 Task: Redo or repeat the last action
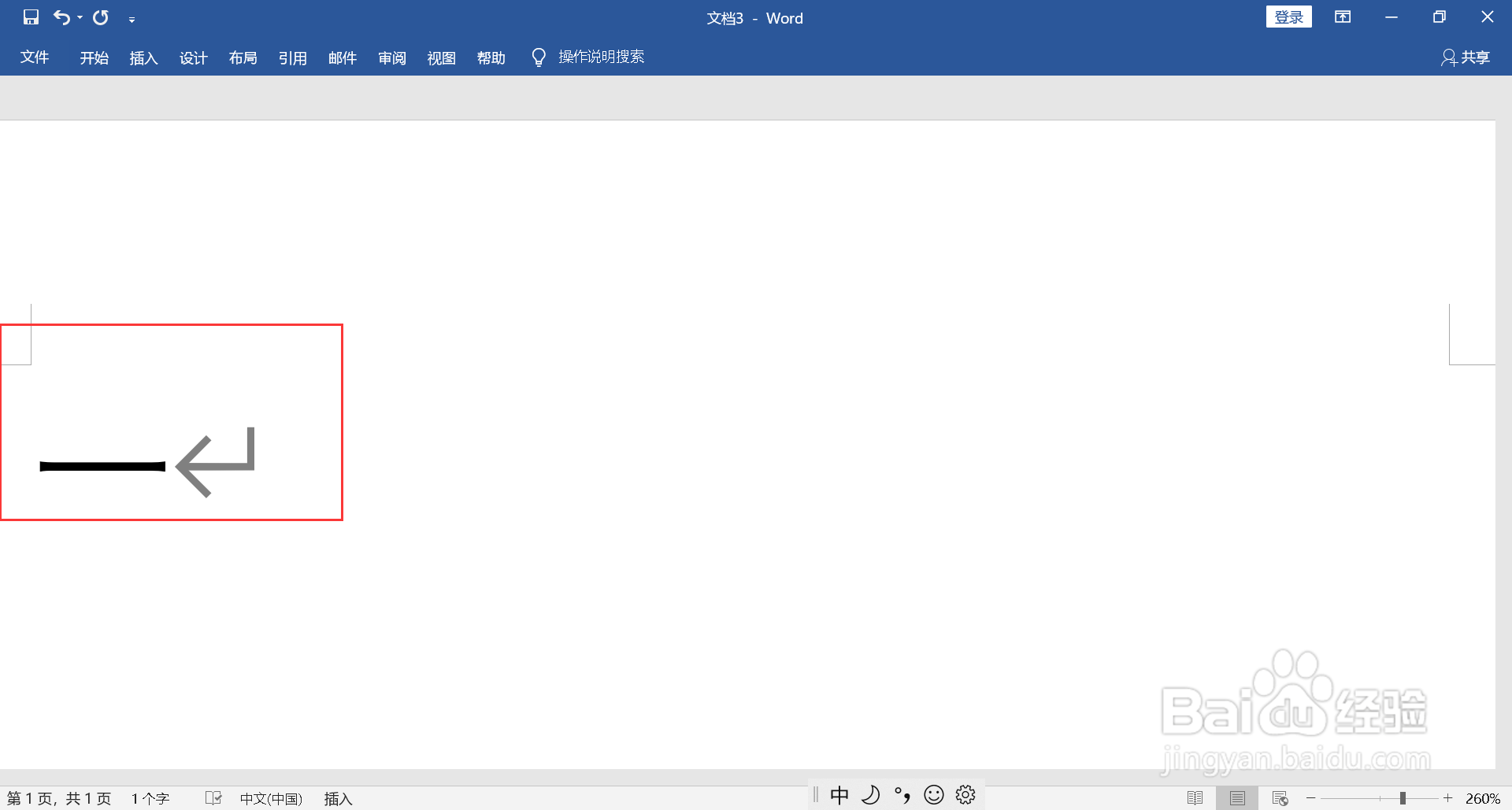(101, 17)
